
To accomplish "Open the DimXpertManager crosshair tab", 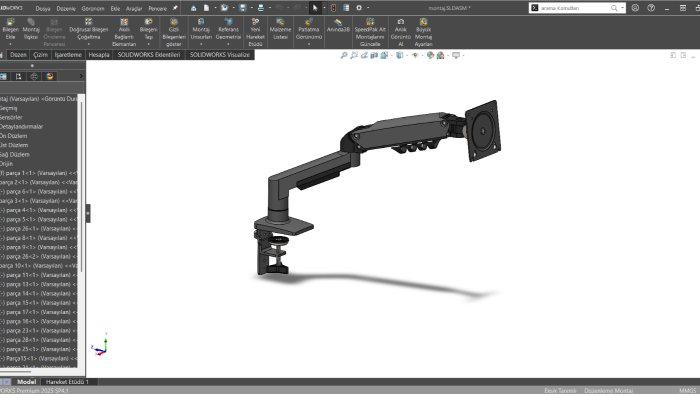I will 34,76.
